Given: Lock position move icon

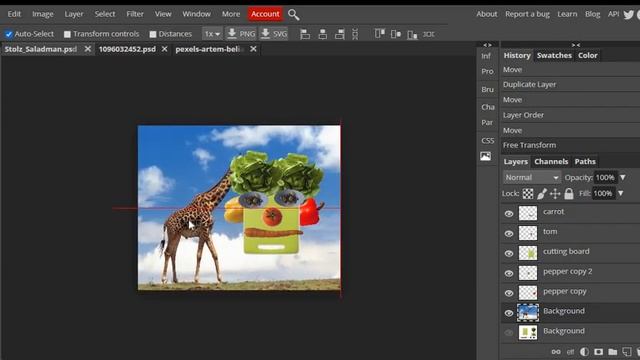Looking at the screenshot, I should coord(555,193).
